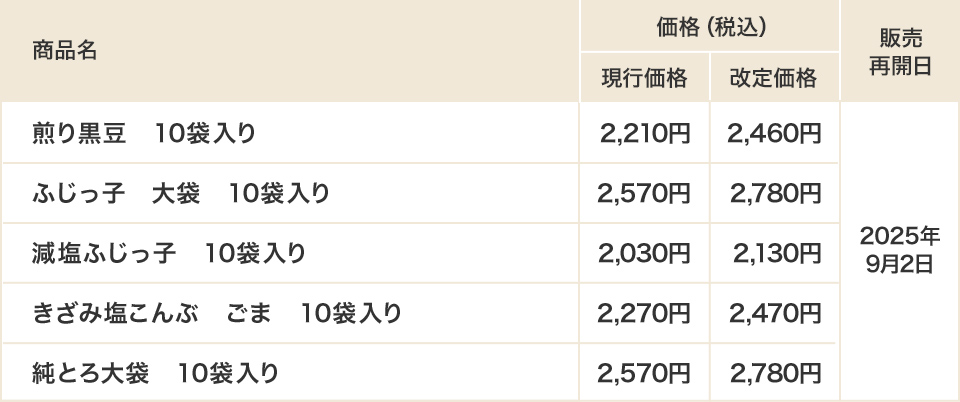
Task: Click current price 2,030円
Action: click(x=644, y=253)
